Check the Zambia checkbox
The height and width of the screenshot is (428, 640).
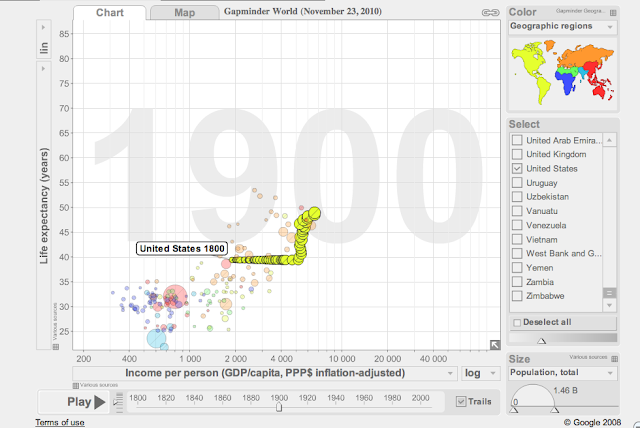(517, 282)
